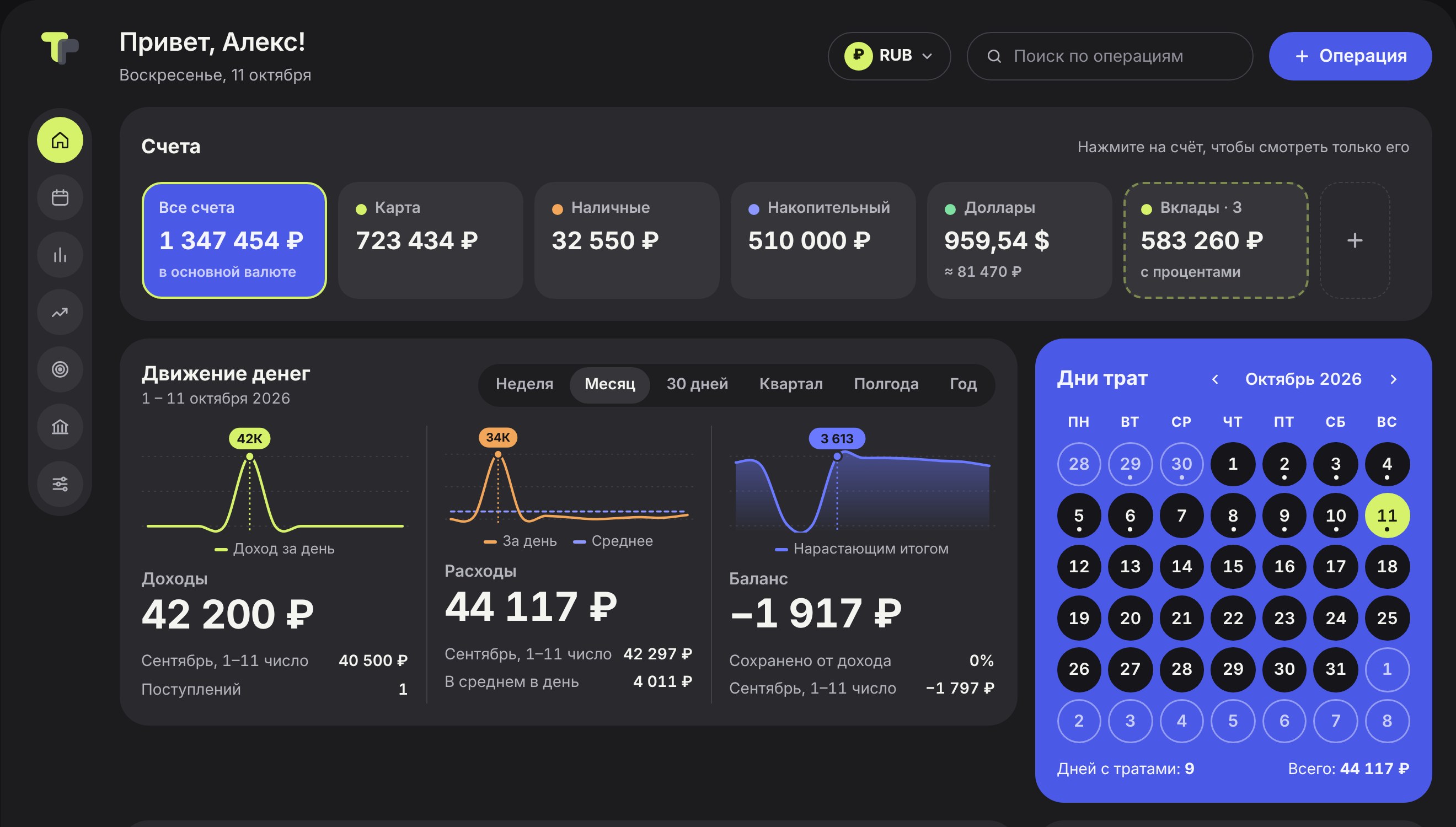Select the Наличные account card
The height and width of the screenshot is (827, 1456).
[x=627, y=240]
